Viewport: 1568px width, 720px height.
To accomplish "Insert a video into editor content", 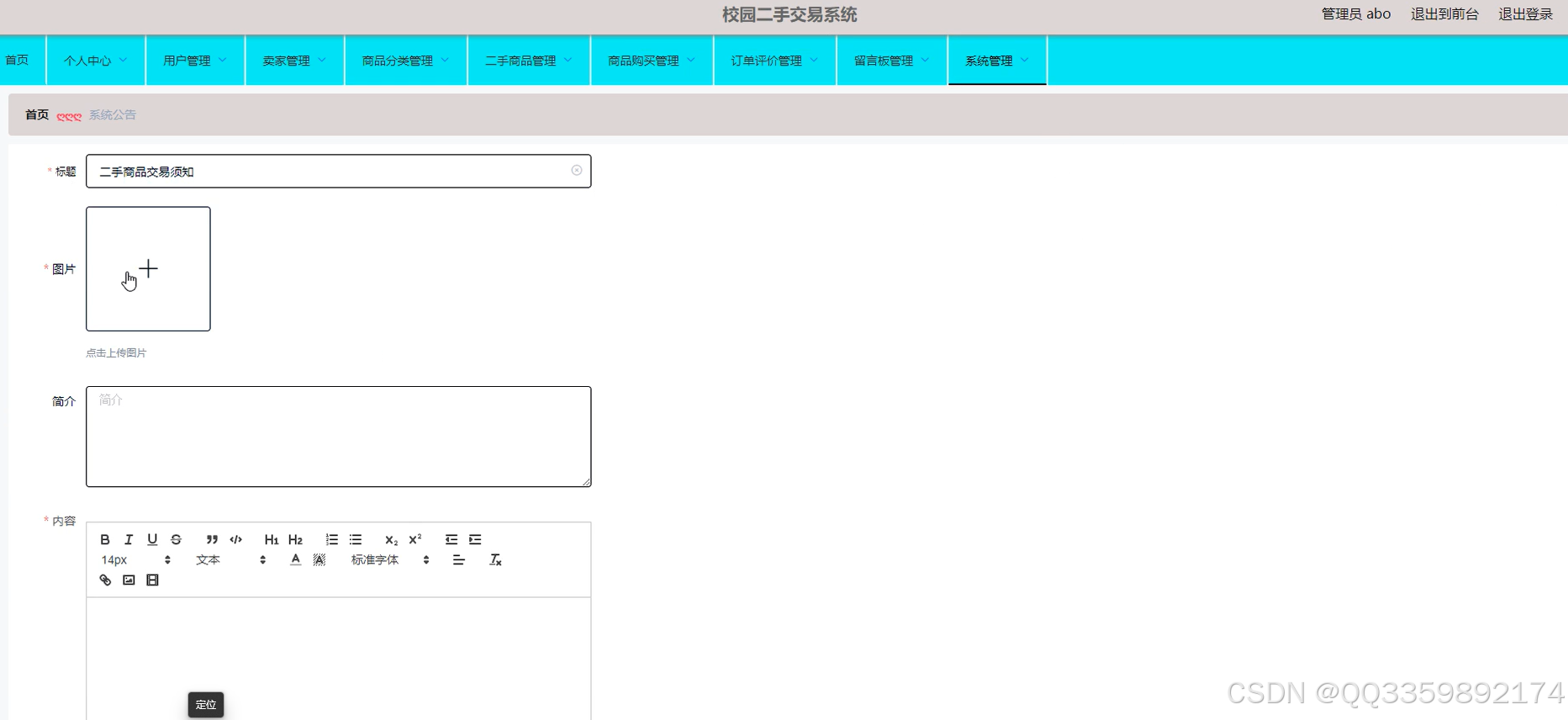I will [152, 580].
